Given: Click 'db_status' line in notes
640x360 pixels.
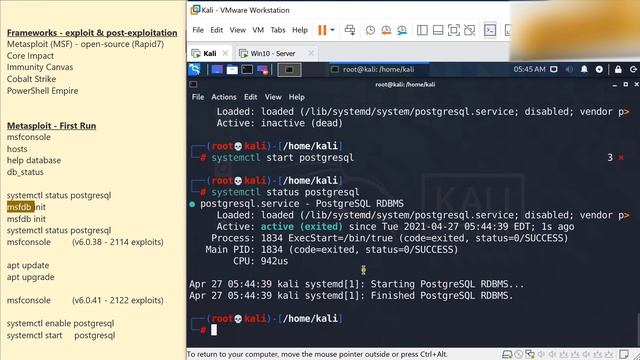Looking at the screenshot, I should point(25,172).
